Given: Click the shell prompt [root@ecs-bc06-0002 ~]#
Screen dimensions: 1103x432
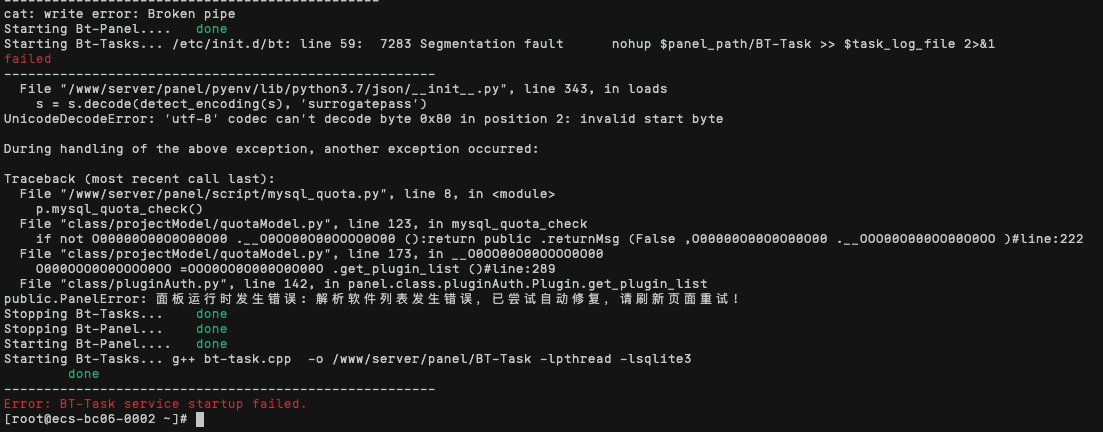Looking at the screenshot, I should 96,419.
